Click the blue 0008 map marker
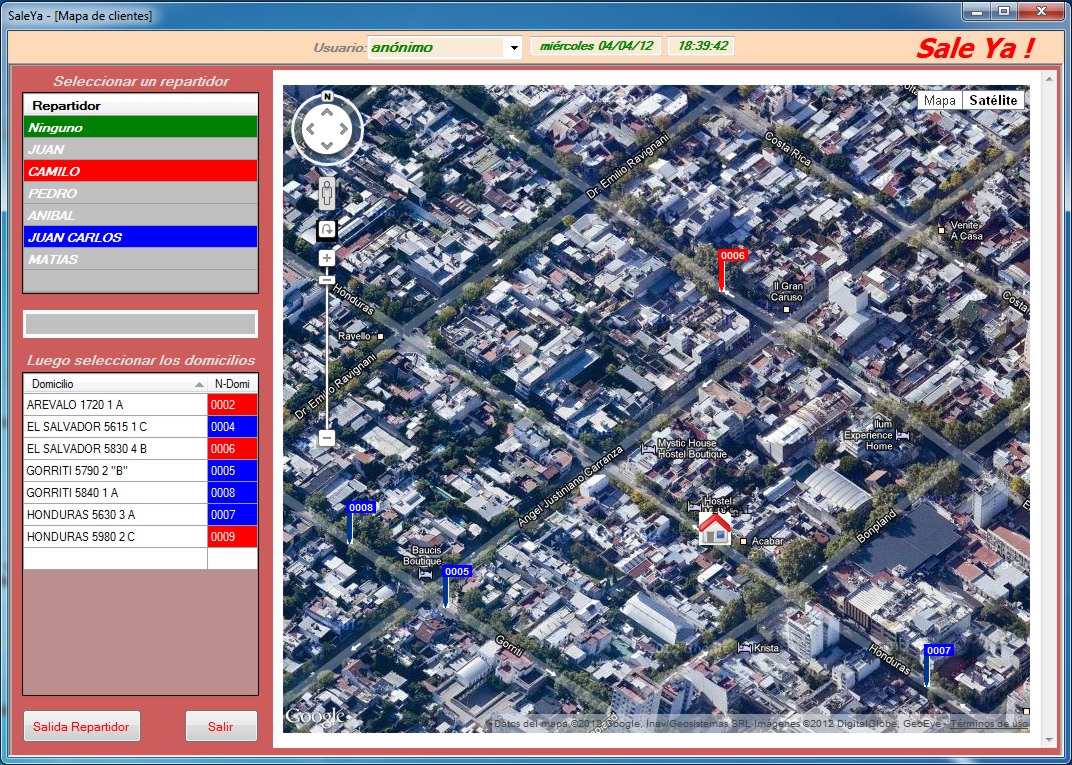The width and height of the screenshot is (1072, 765). click(x=360, y=507)
